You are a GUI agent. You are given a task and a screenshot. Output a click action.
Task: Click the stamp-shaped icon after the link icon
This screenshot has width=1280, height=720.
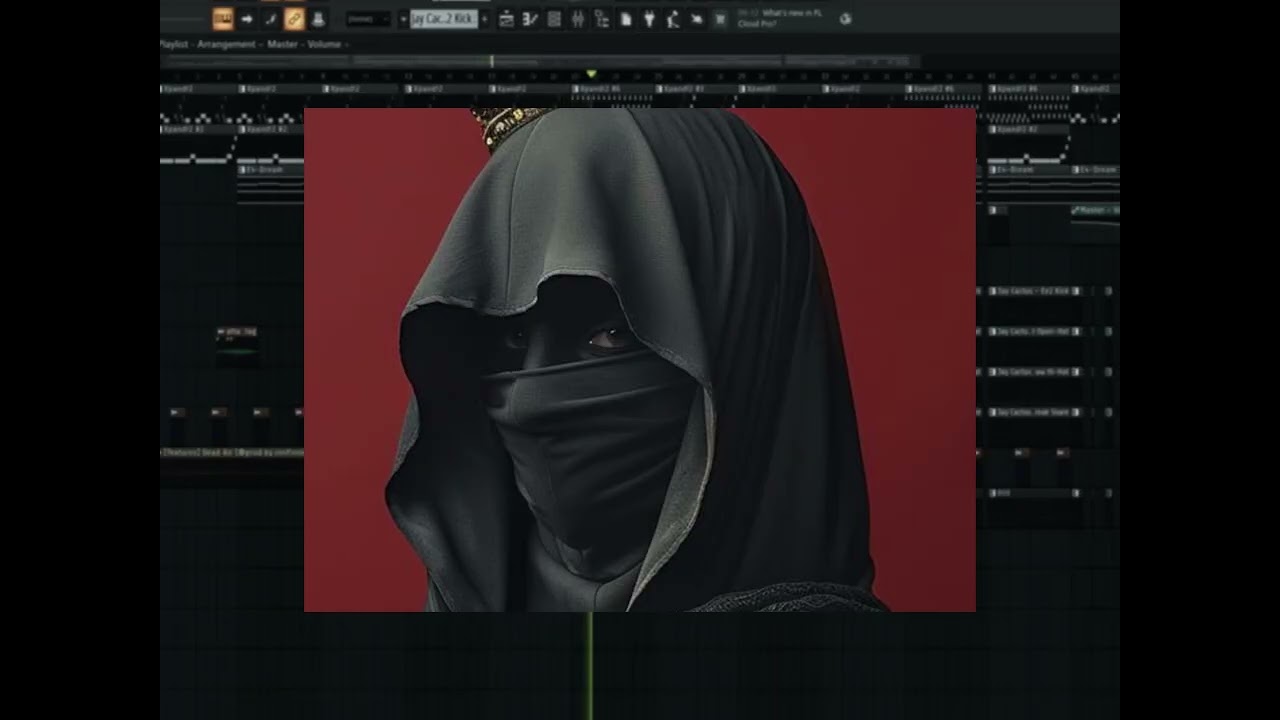coord(318,18)
